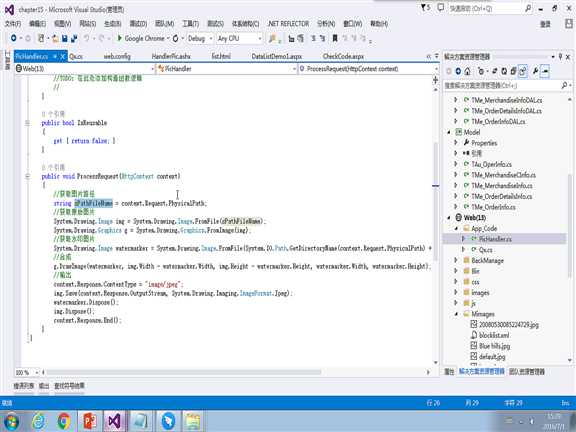
Task: Collapse the ProcessRequest method outline
Action: pyautogui.click(x=28, y=177)
